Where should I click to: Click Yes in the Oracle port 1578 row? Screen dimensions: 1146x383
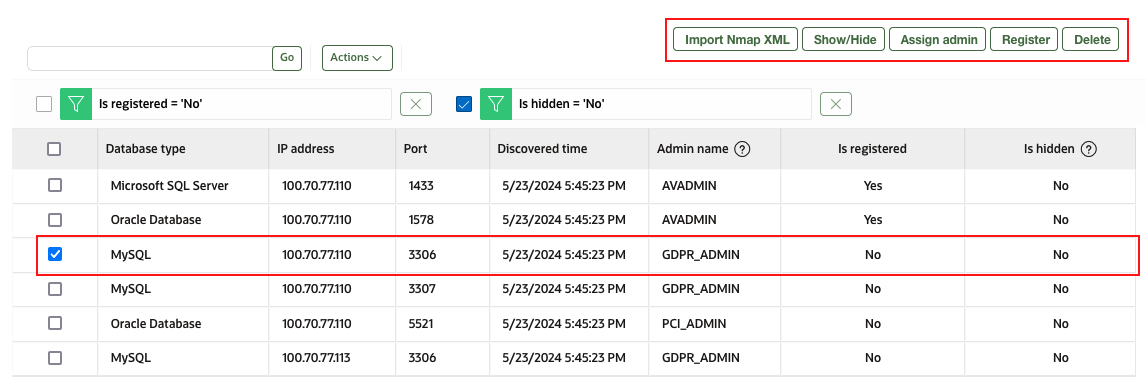873,220
